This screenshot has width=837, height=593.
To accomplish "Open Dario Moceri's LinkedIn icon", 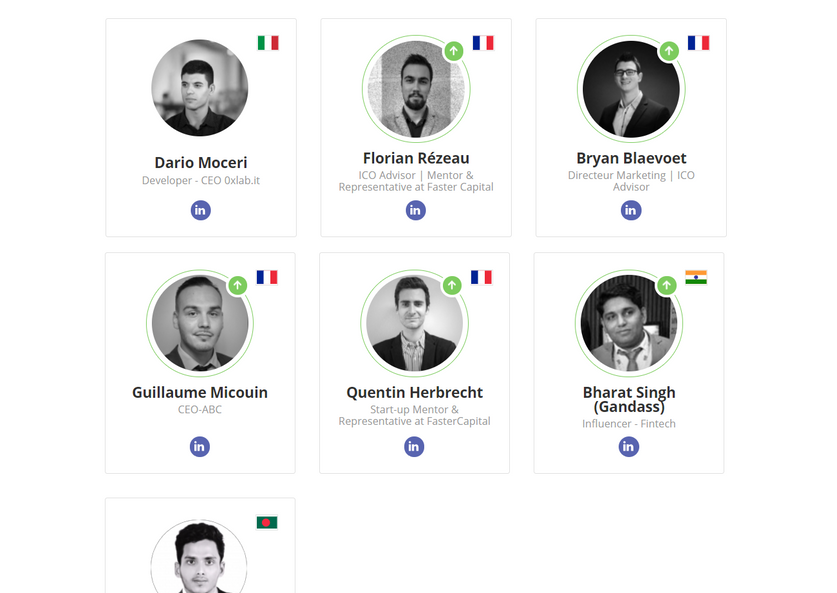I will point(200,210).
